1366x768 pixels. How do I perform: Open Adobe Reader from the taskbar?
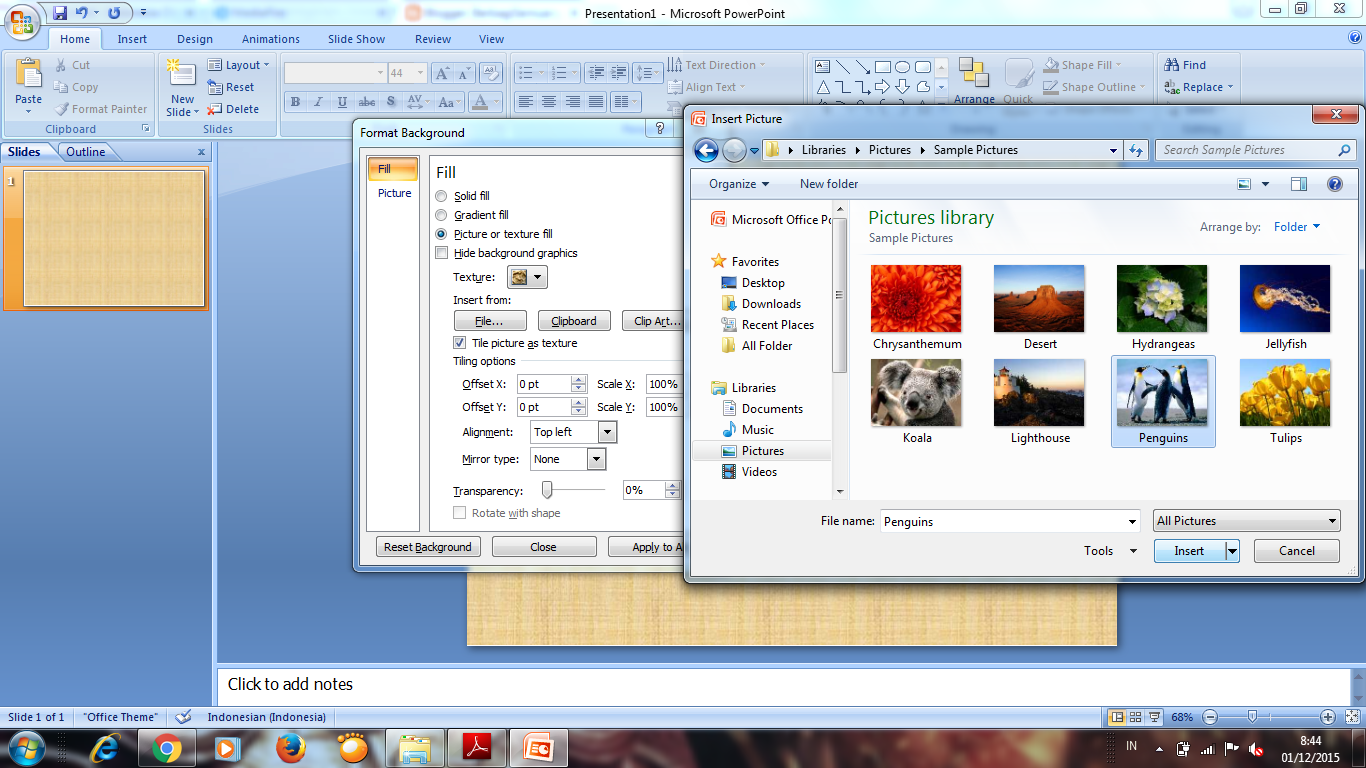[x=475, y=747]
